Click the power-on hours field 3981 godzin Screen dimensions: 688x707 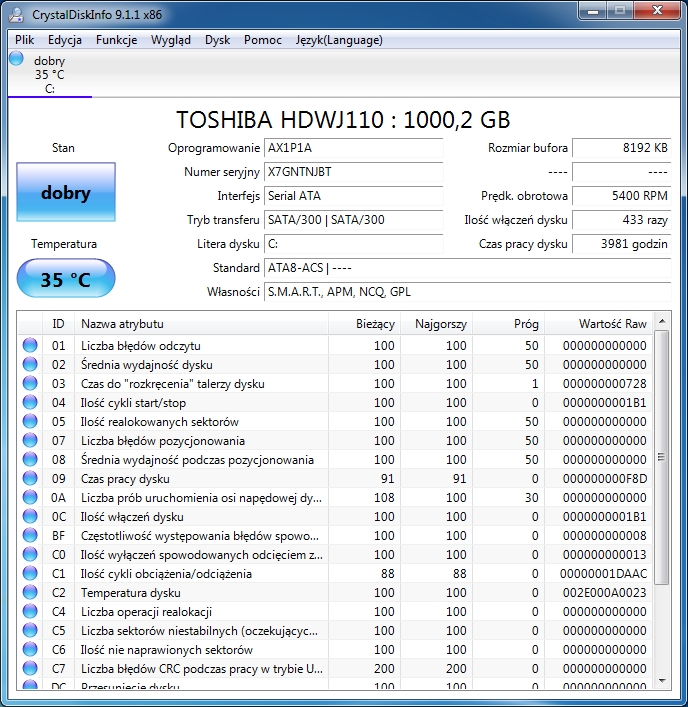click(622, 244)
